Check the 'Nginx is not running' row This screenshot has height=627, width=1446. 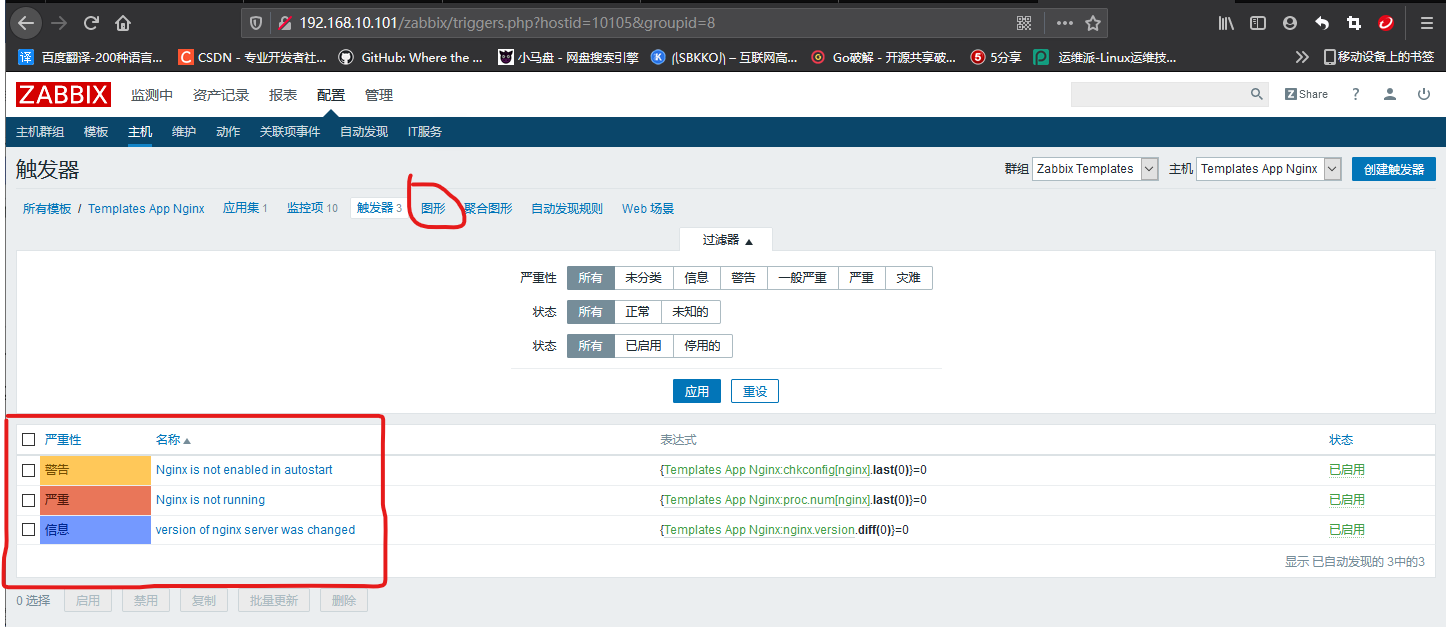pos(28,500)
